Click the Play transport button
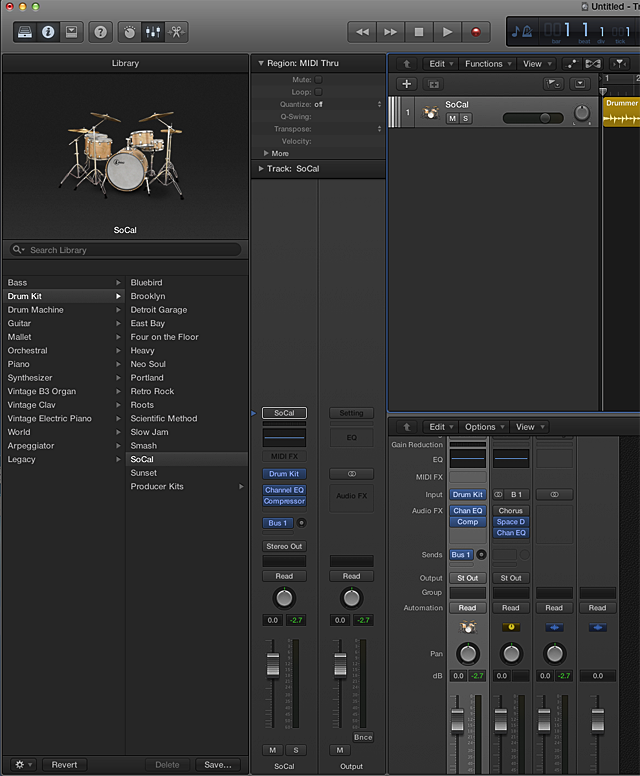 coord(447,32)
